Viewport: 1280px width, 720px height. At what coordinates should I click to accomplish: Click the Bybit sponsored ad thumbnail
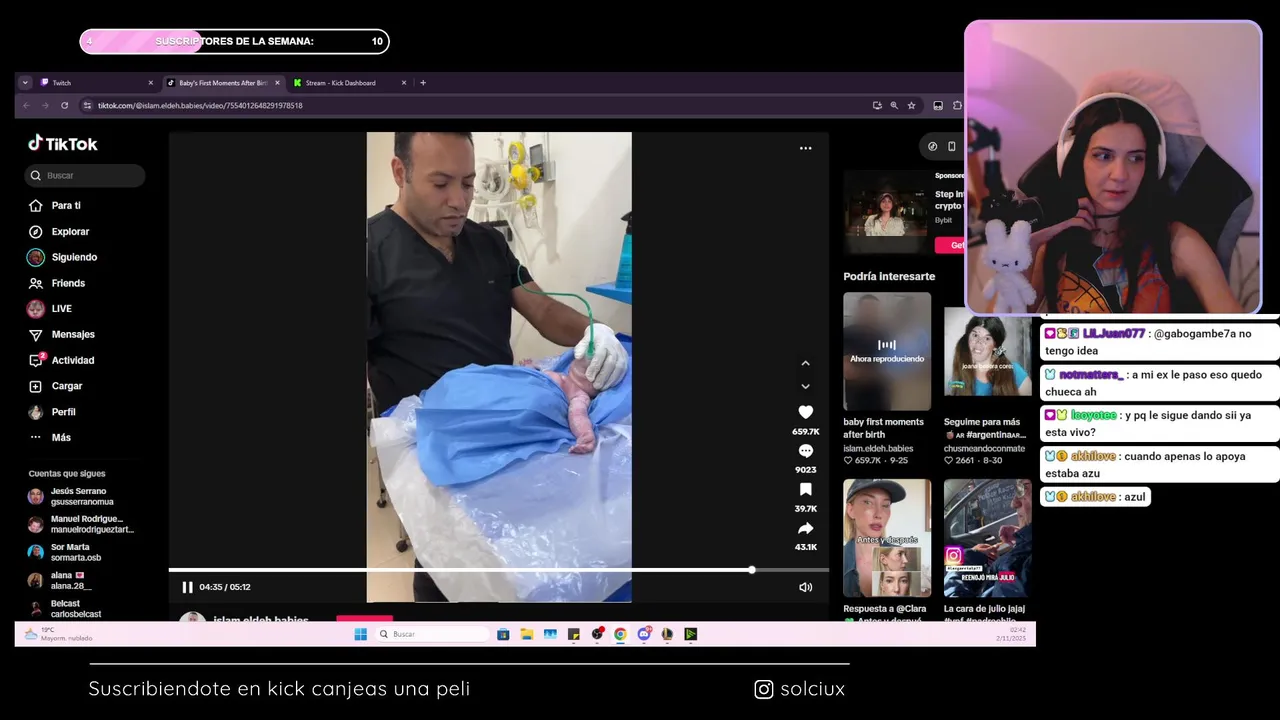(886, 212)
